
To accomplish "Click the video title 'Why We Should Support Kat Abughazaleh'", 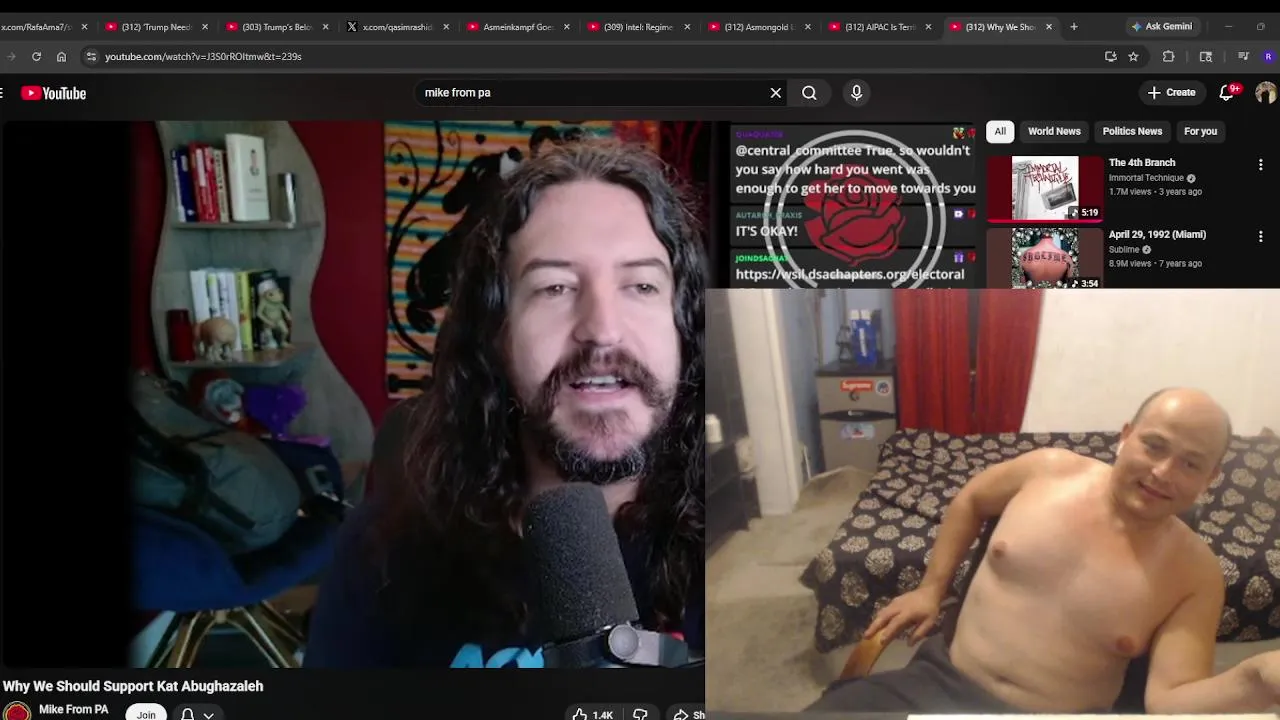I will point(133,686).
